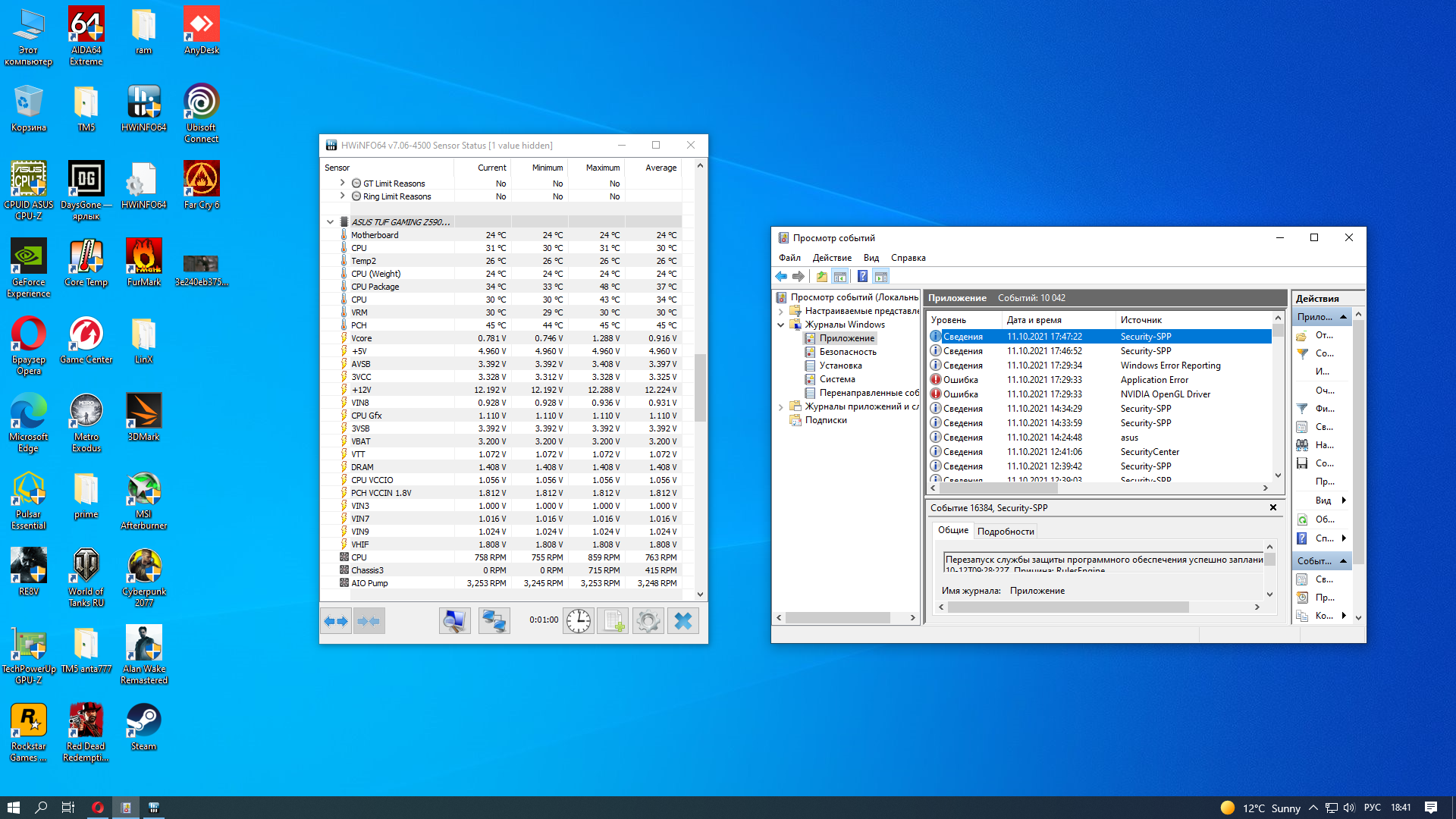
Task: Toggle the action pane toolbar button
Action: [880, 277]
